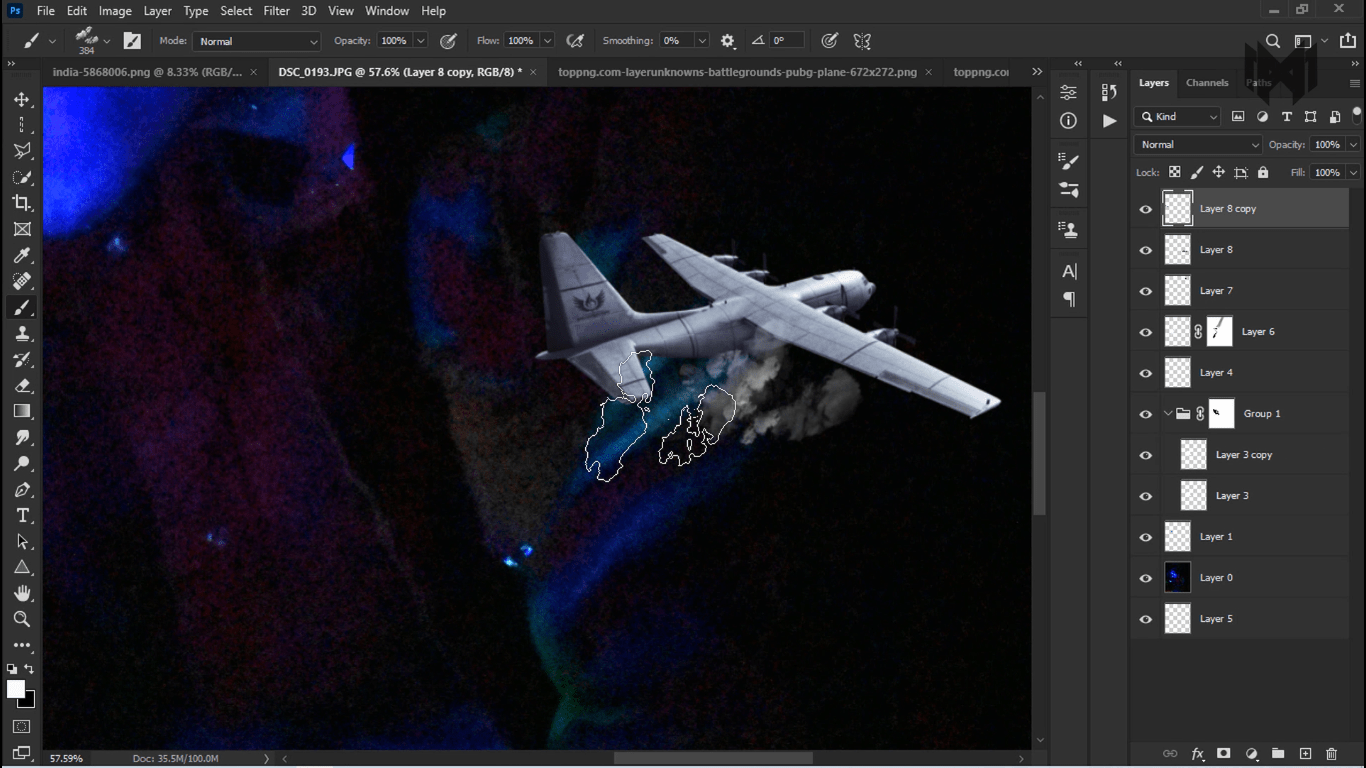Select the Zoom tool
Image resolution: width=1366 pixels, height=768 pixels.
22,620
